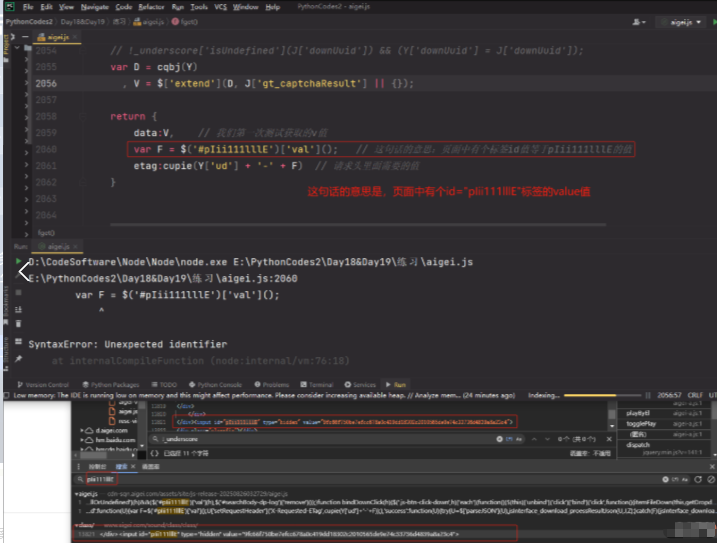Open the user account icon dropdown

pos(639,22)
